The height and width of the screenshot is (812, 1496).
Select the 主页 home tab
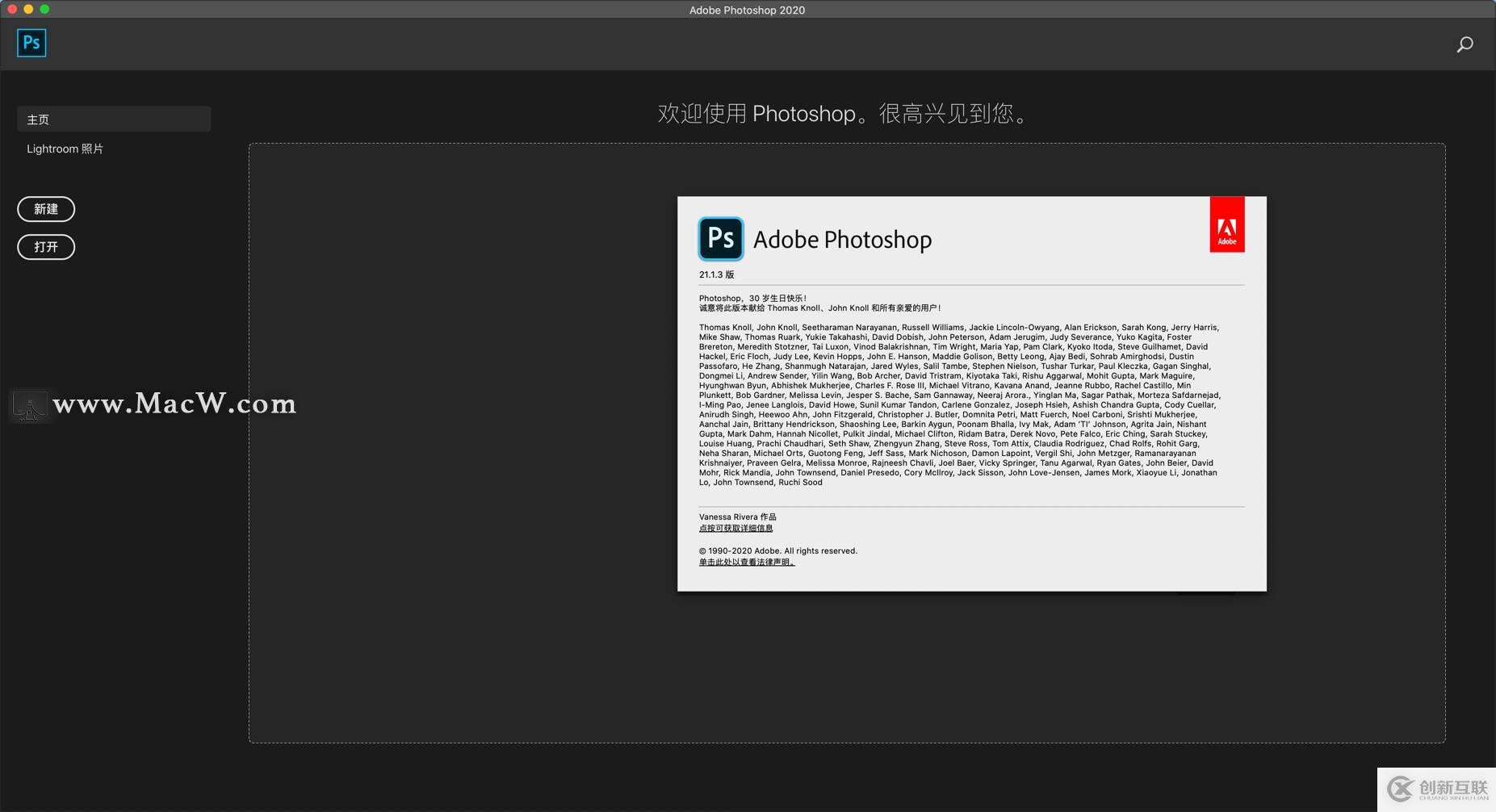114,119
